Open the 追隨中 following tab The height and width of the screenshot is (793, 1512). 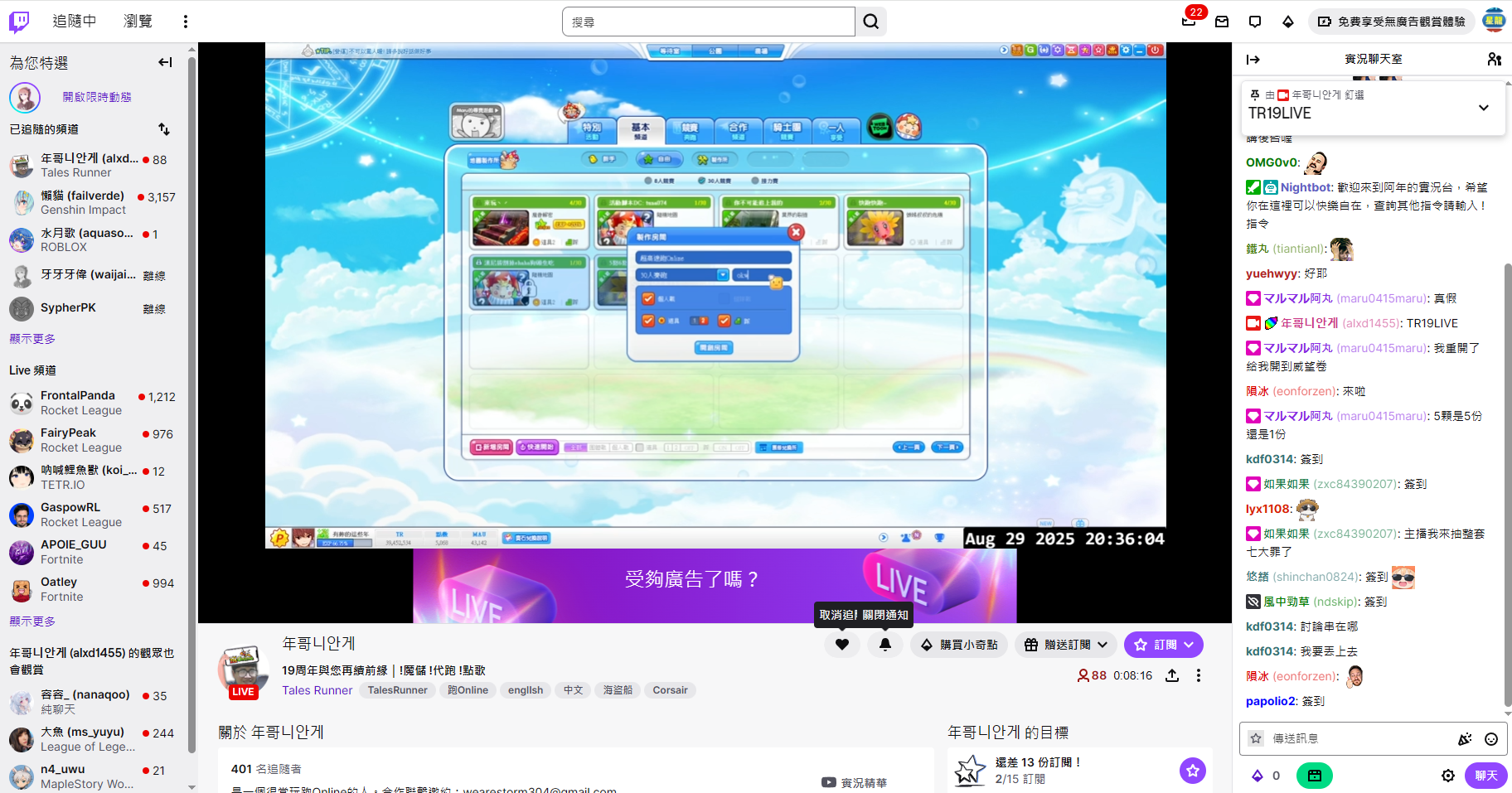point(75,22)
